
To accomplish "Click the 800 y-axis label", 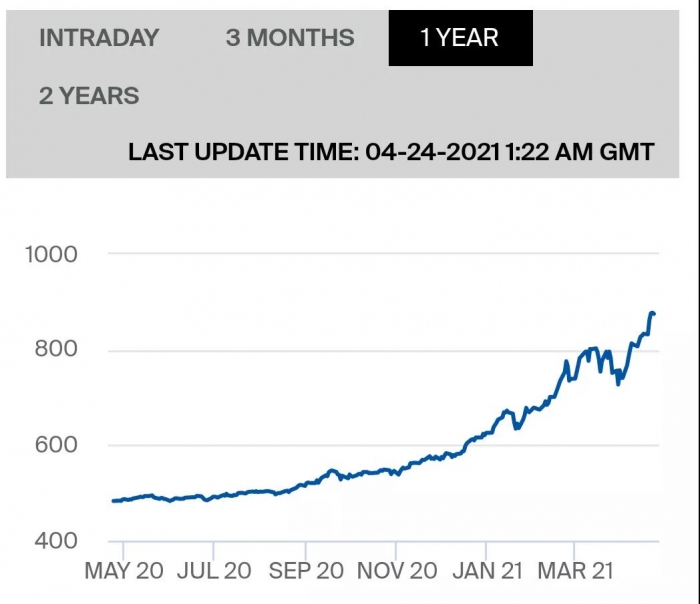I will tap(56, 348).
